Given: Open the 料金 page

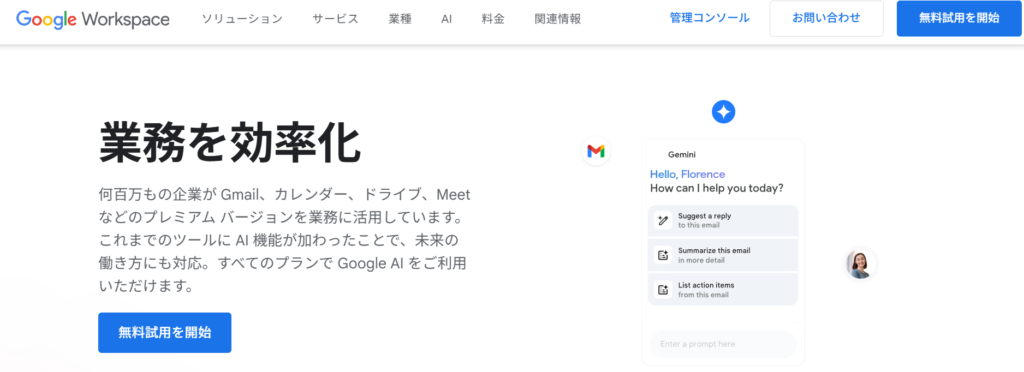Looking at the screenshot, I should [493, 19].
